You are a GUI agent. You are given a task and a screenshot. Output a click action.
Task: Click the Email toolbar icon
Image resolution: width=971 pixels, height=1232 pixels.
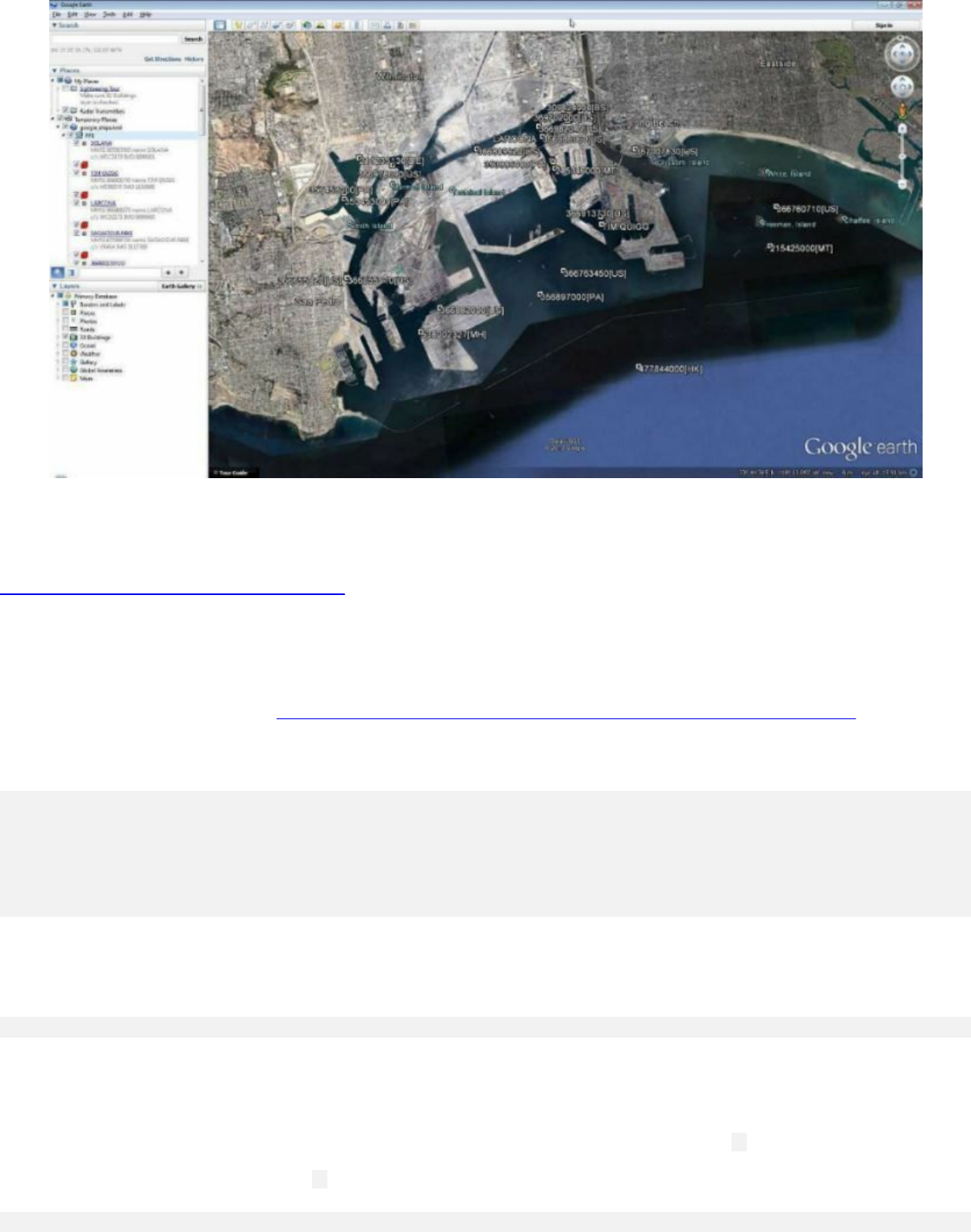coord(375,25)
